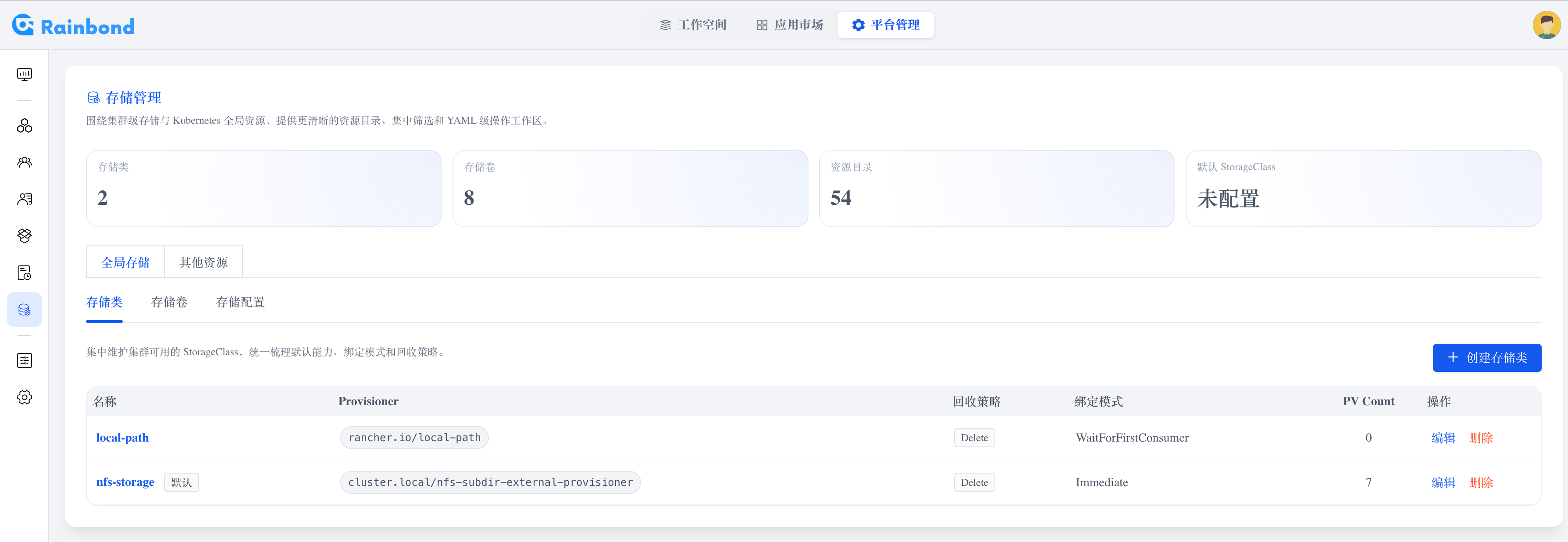The image size is (1568, 542).
Task: Open the audit log document icon
Action: (25, 272)
